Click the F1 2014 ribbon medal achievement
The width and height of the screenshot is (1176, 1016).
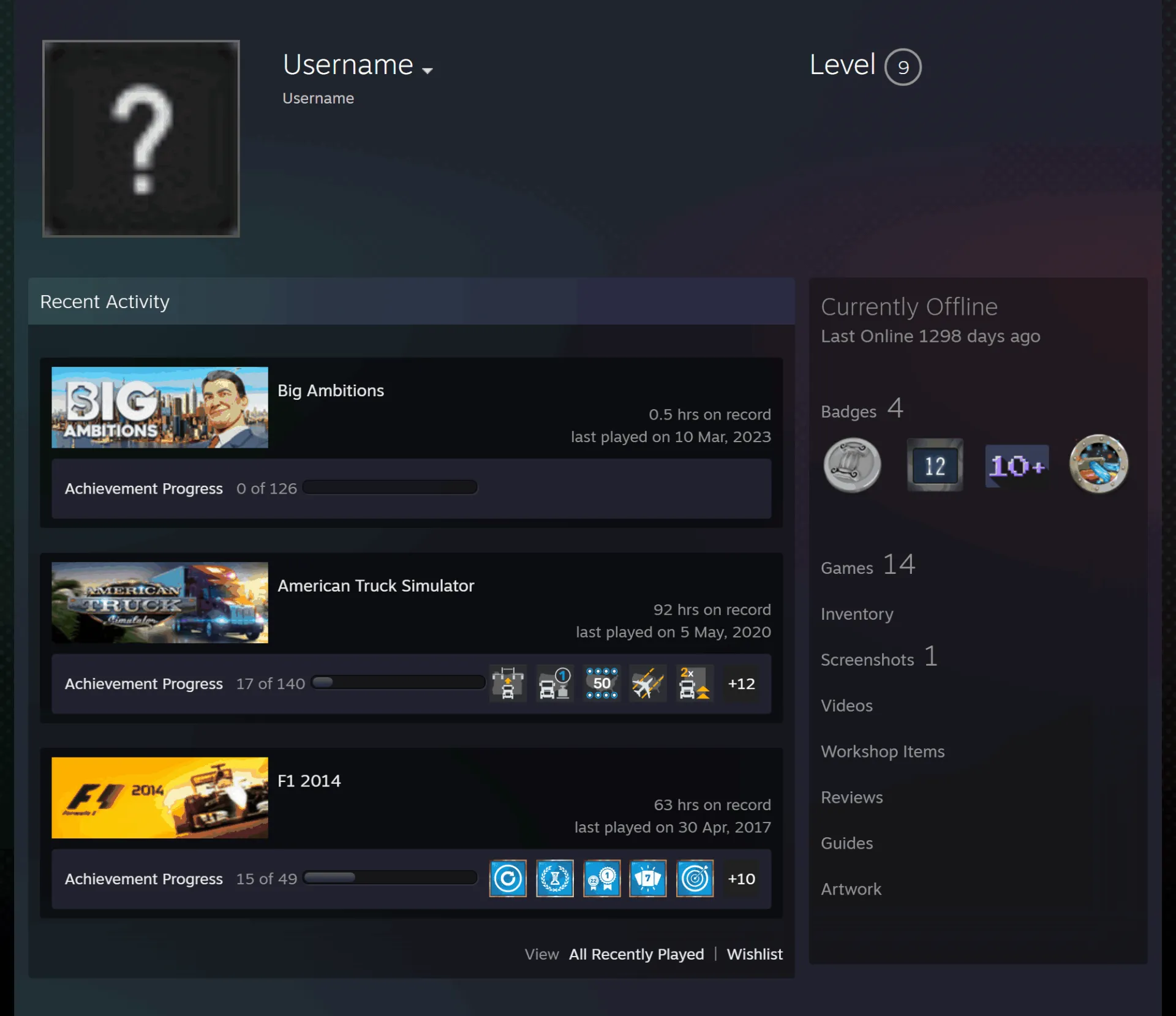(x=602, y=879)
